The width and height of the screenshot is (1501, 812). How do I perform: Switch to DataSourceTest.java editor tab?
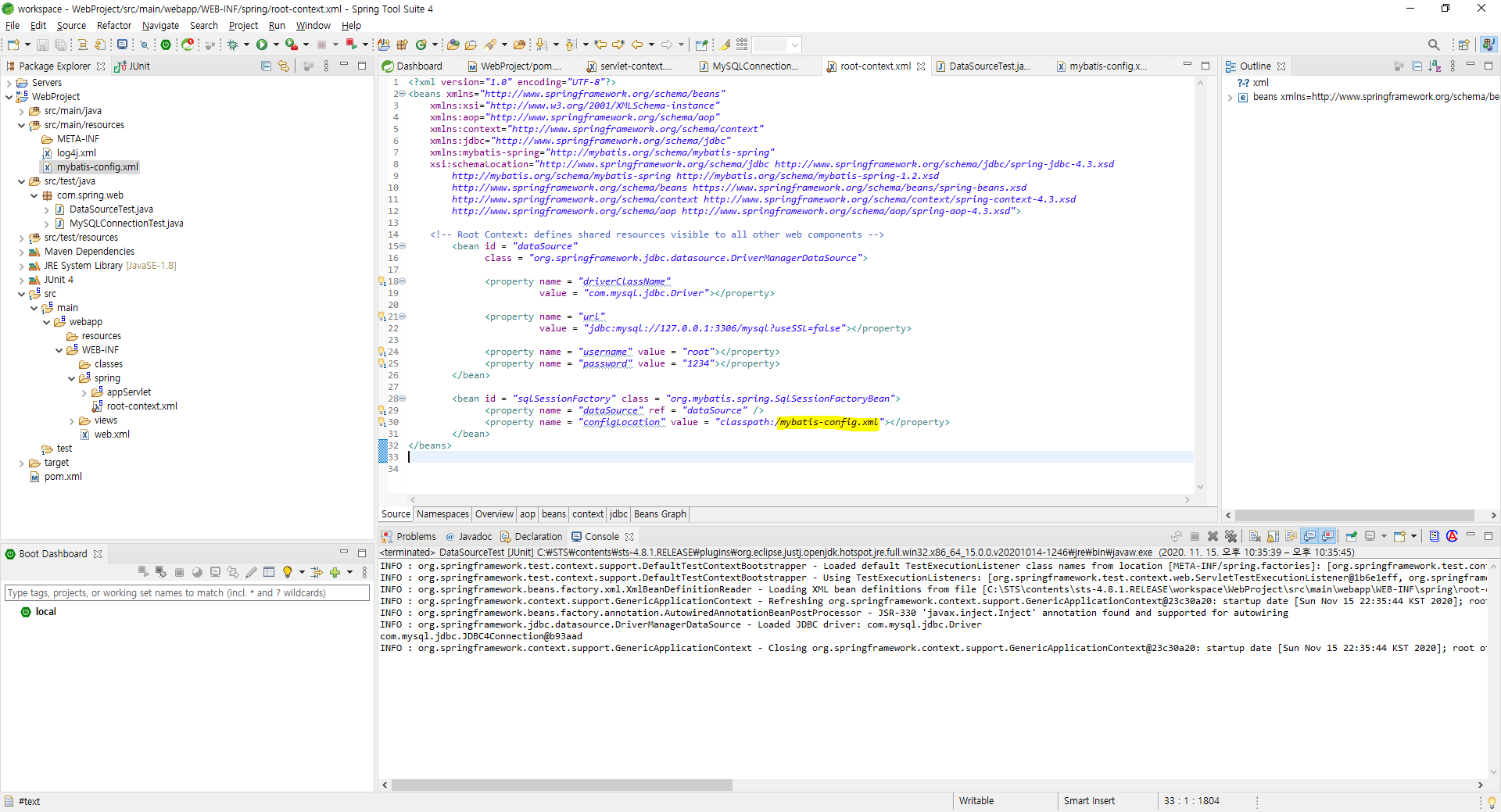pyautogui.click(x=988, y=66)
